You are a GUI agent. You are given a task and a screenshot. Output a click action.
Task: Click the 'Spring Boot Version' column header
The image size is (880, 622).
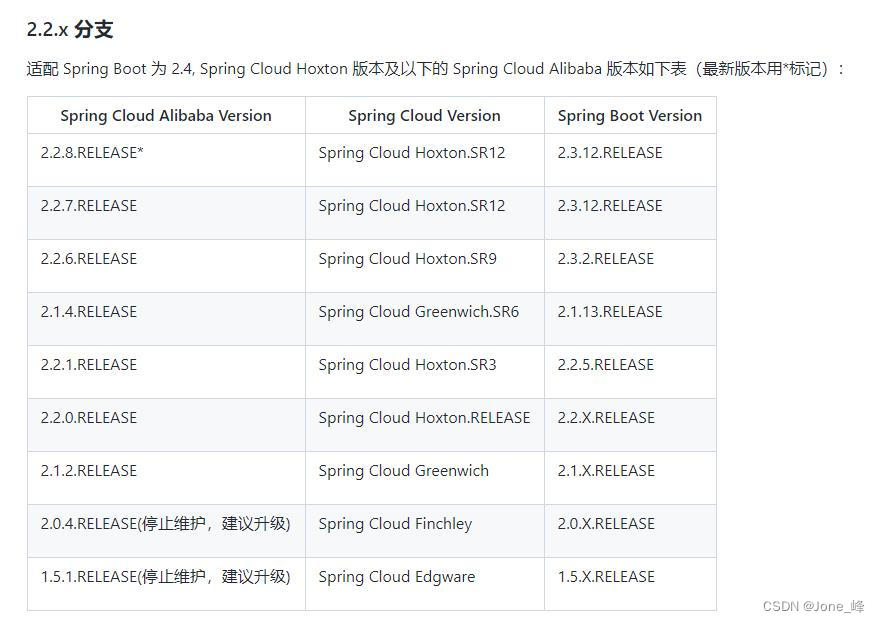click(630, 116)
